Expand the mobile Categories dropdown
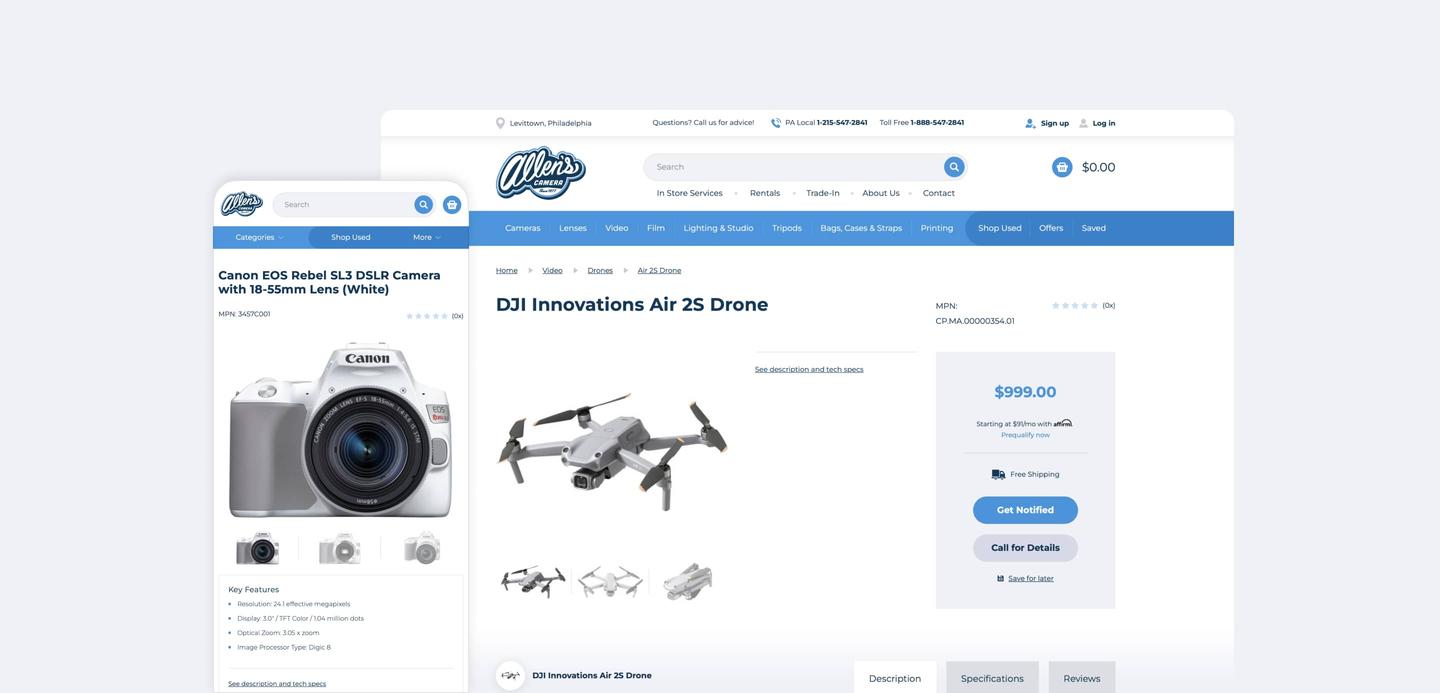 (x=260, y=237)
